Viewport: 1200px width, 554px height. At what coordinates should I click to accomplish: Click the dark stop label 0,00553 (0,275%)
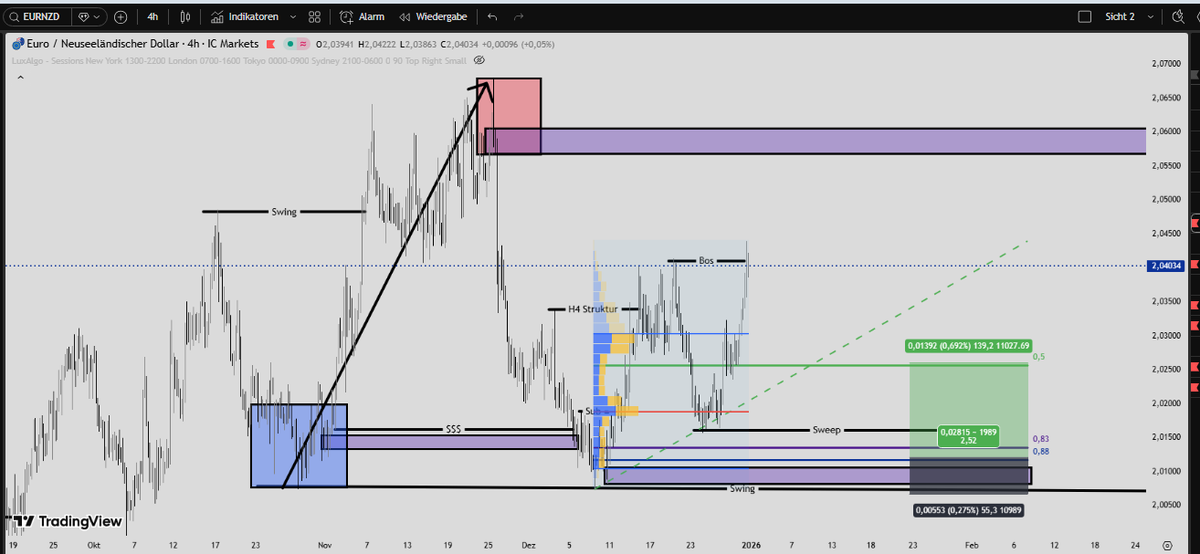point(969,510)
